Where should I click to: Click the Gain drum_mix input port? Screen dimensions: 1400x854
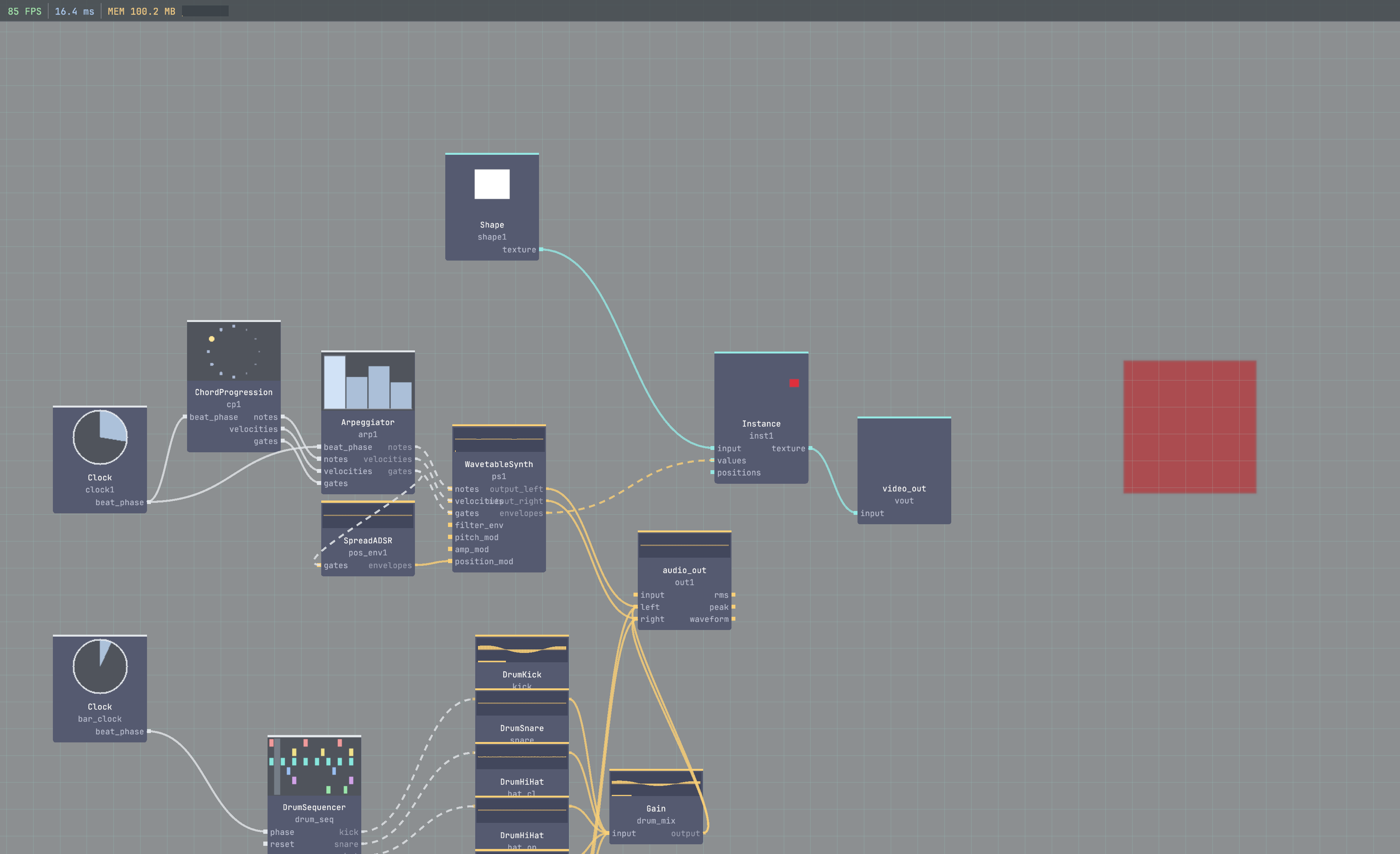(x=607, y=833)
